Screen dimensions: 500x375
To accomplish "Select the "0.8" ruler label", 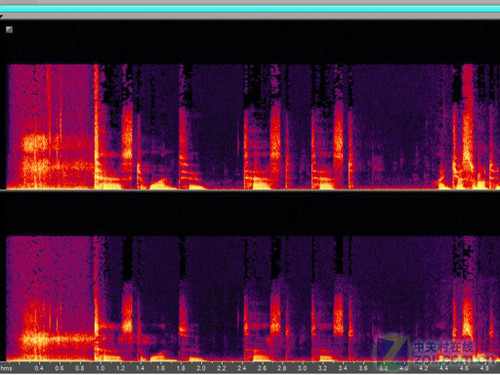I will coord(80,368).
